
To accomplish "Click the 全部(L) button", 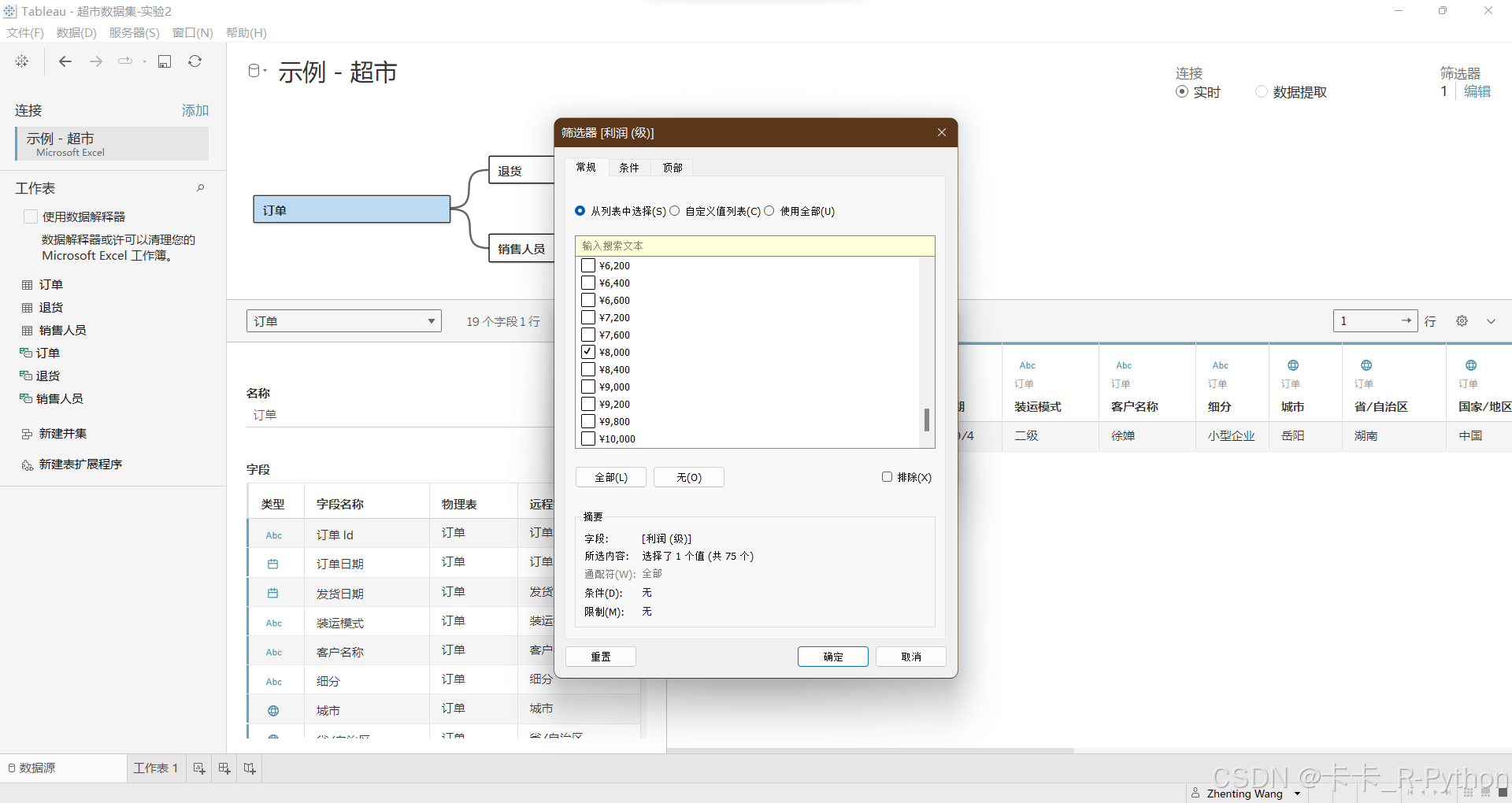I will [611, 477].
